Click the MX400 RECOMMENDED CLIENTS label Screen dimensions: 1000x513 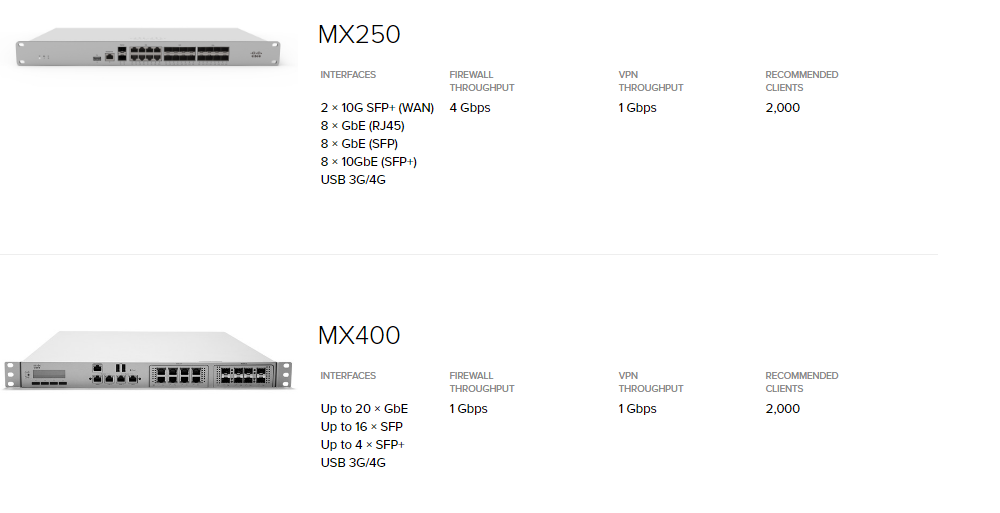tap(802, 382)
